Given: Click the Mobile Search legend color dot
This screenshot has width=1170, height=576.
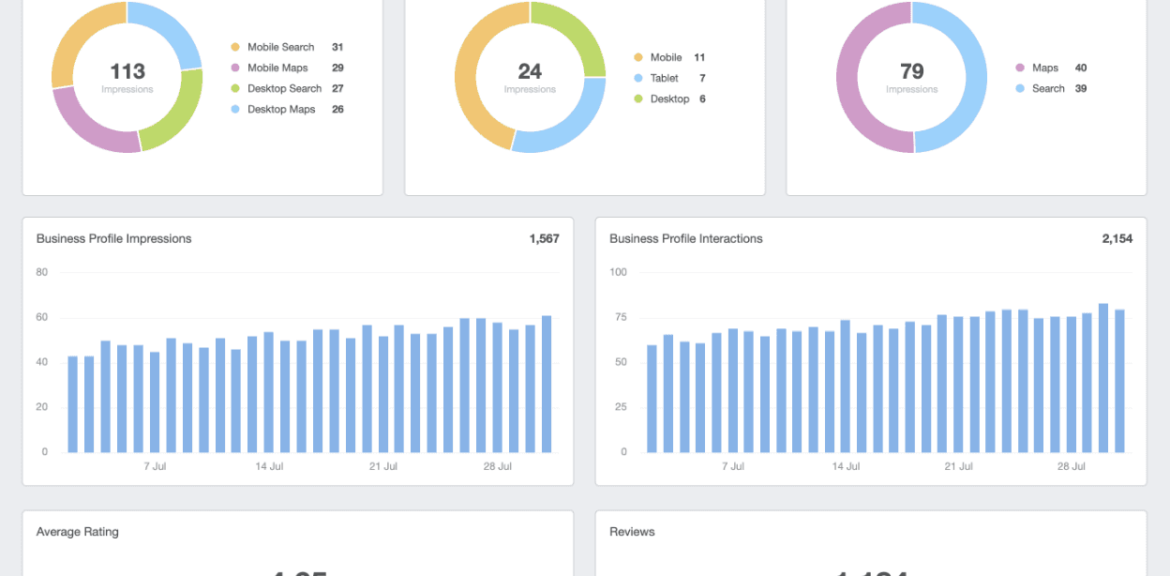Looking at the screenshot, I should (235, 47).
